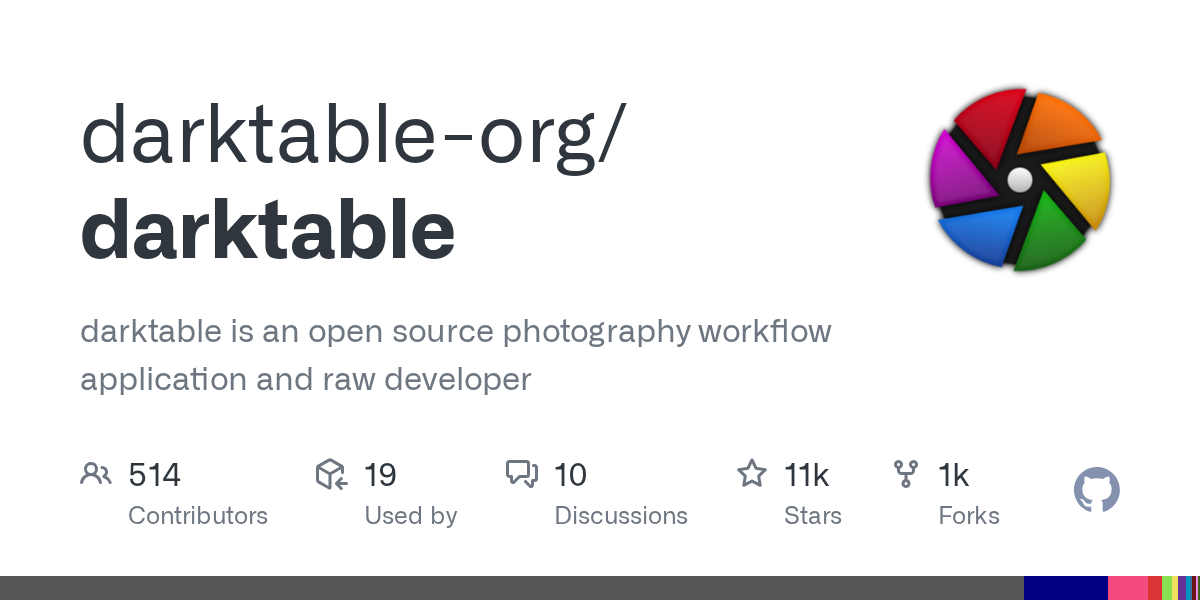Click the GitHub Octocat logo
The height and width of the screenshot is (600, 1200).
click(x=1096, y=491)
